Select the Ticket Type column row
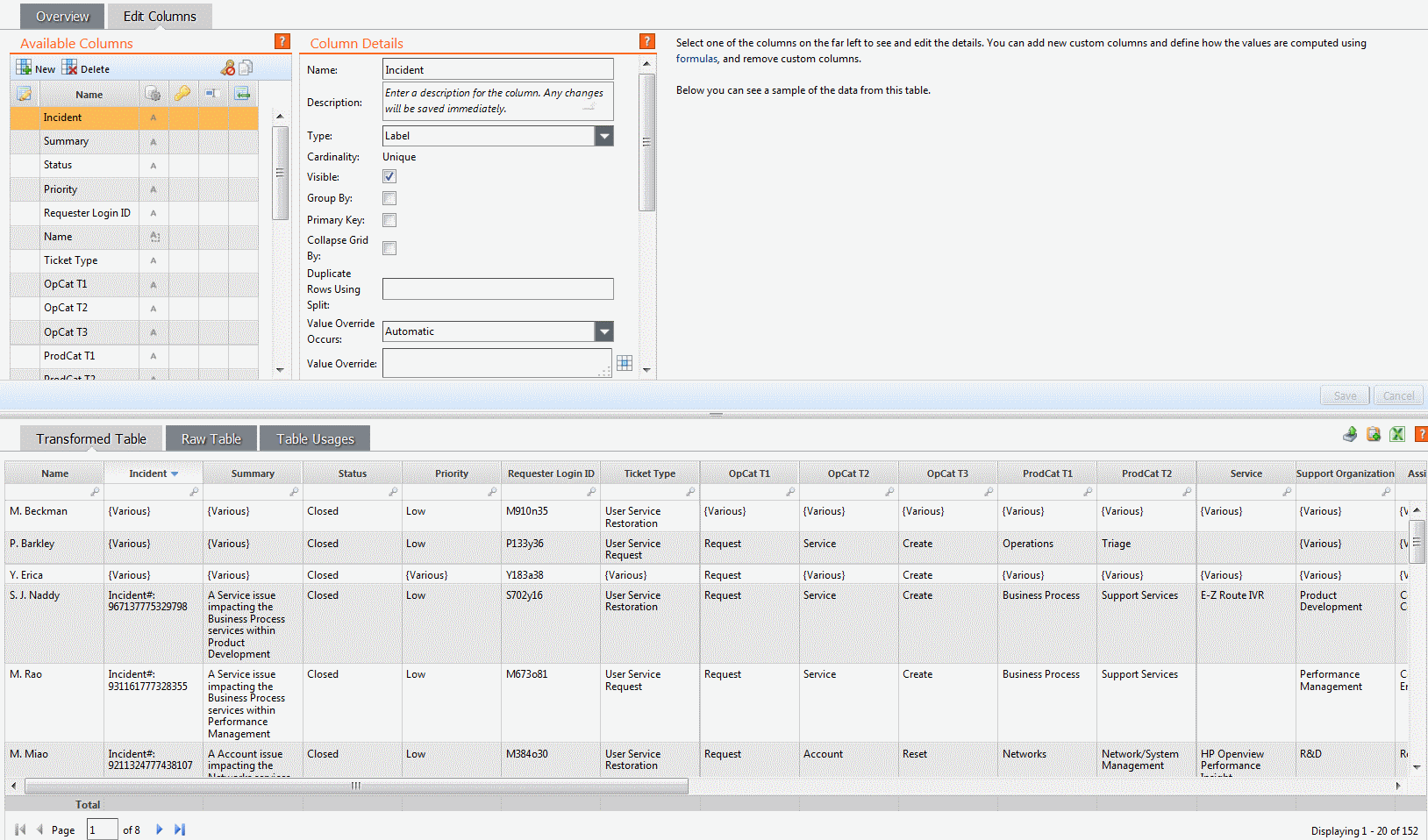Image resolution: width=1428 pixels, height=840 pixels. point(134,260)
